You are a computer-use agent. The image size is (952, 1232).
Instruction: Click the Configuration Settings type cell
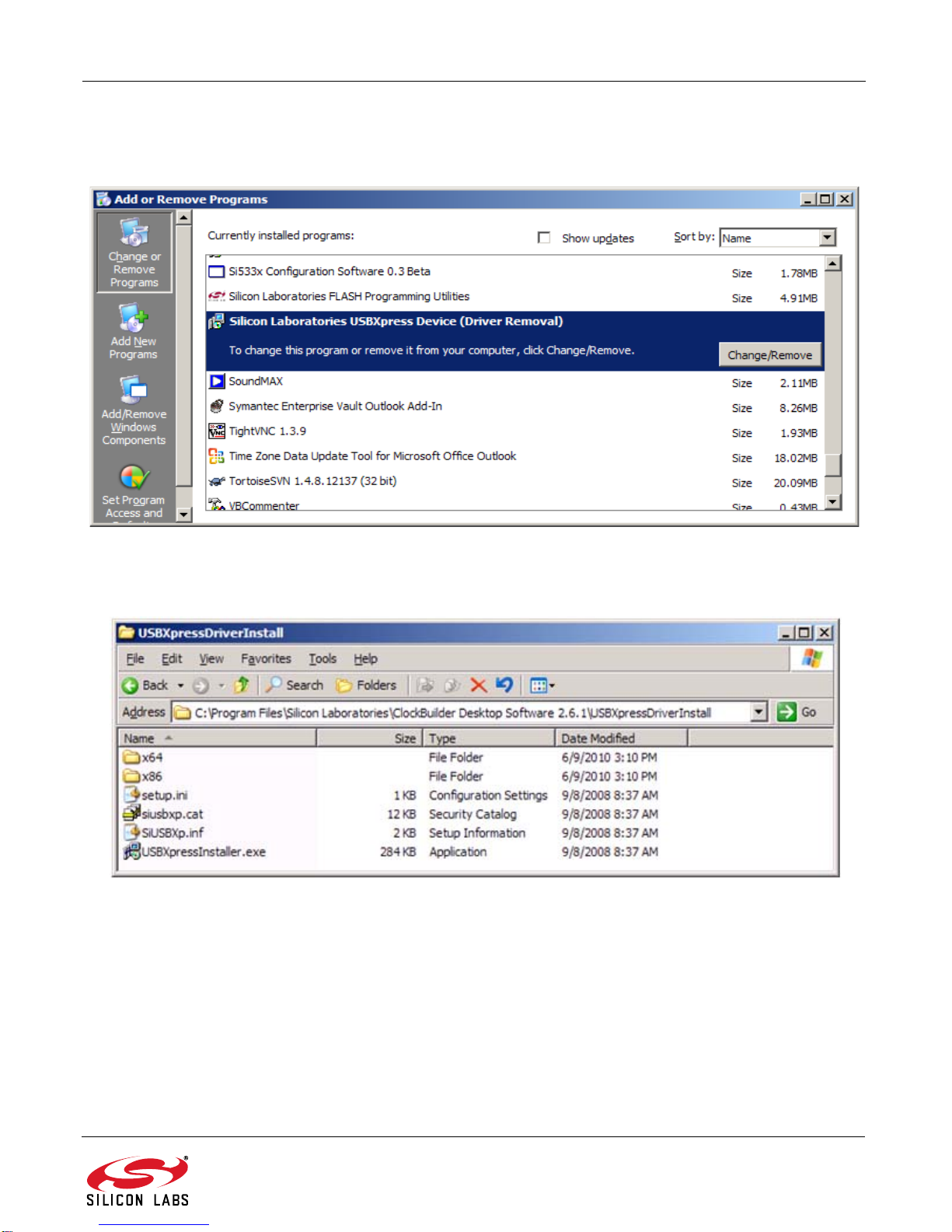click(488, 796)
